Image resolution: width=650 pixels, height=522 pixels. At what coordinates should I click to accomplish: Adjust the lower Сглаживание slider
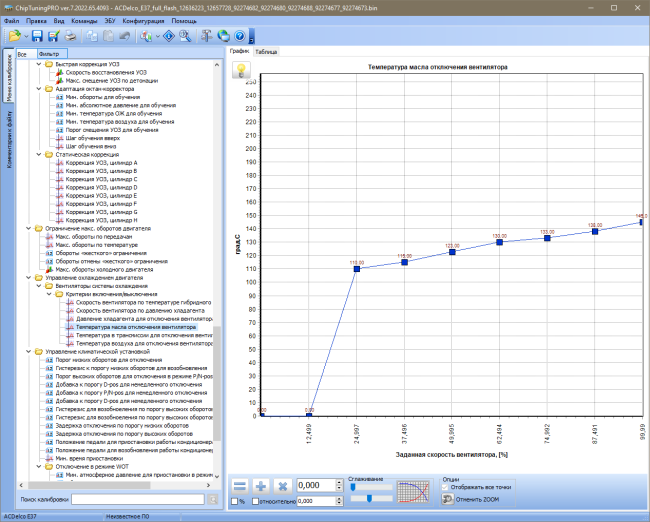[369, 498]
